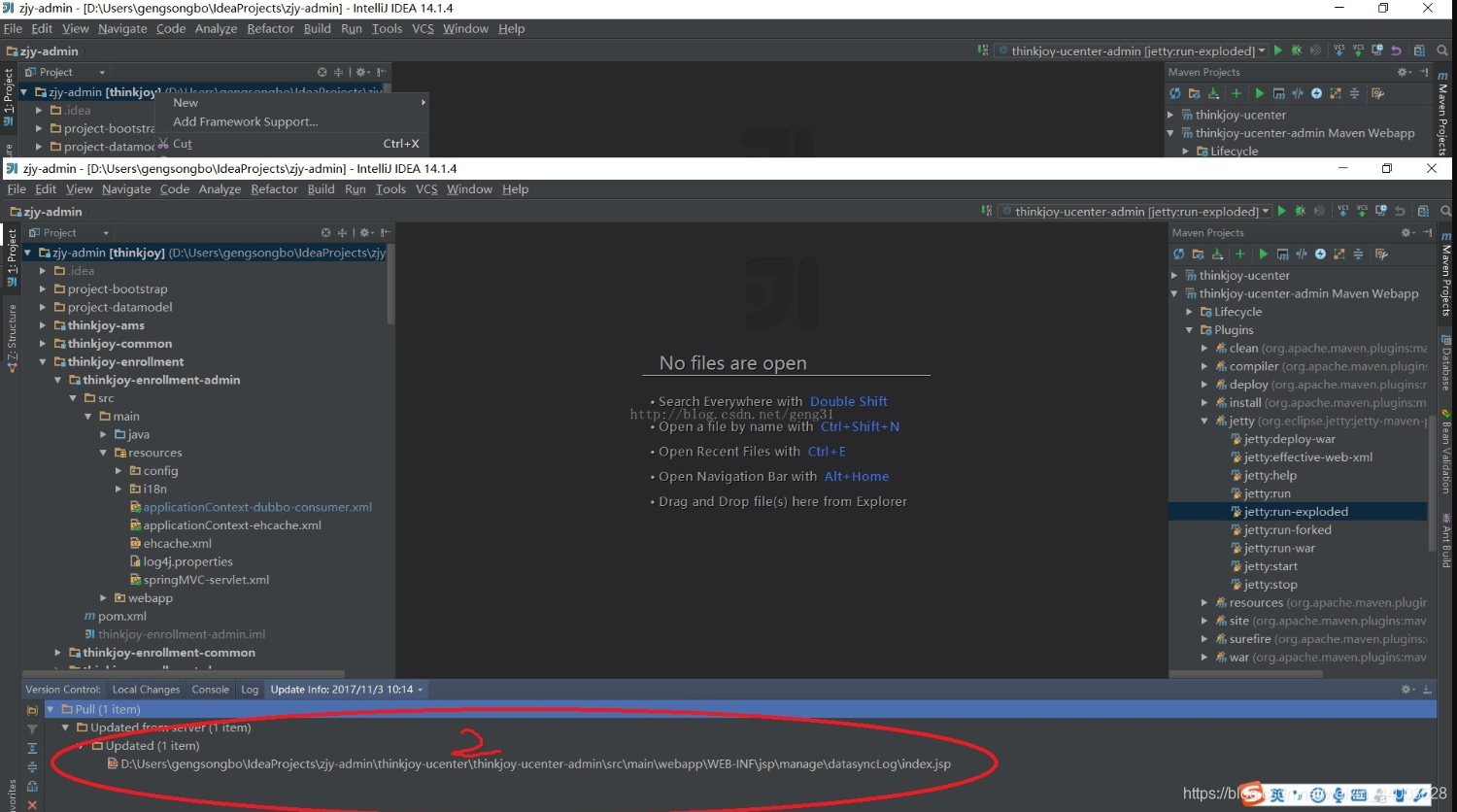This screenshot has height=812, width=1457.
Task: Click Download Sources icon in front window Maven toolbar
Action: click(1217, 254)
